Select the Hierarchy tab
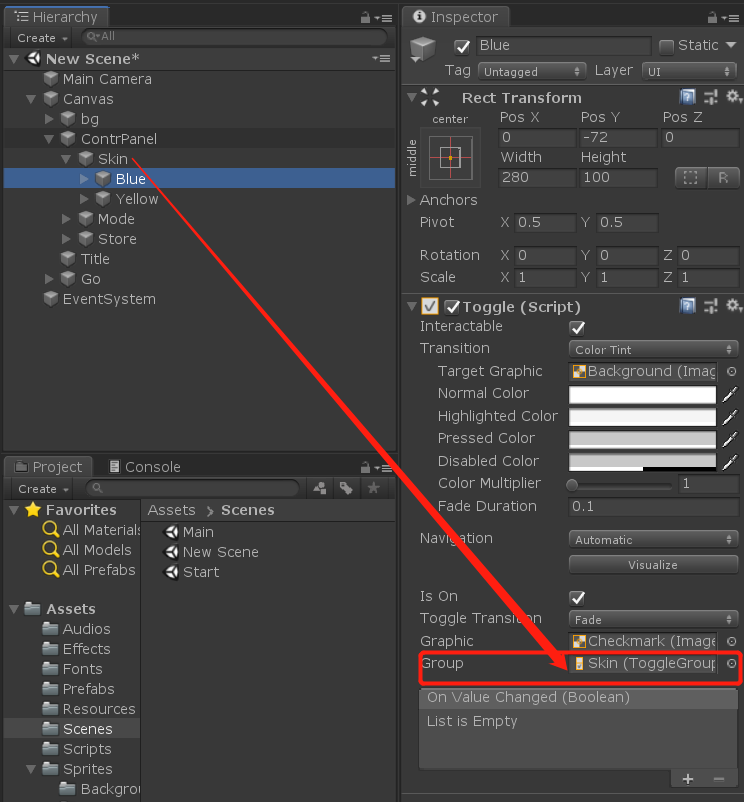744x802 pixels. tap(57, 17)
